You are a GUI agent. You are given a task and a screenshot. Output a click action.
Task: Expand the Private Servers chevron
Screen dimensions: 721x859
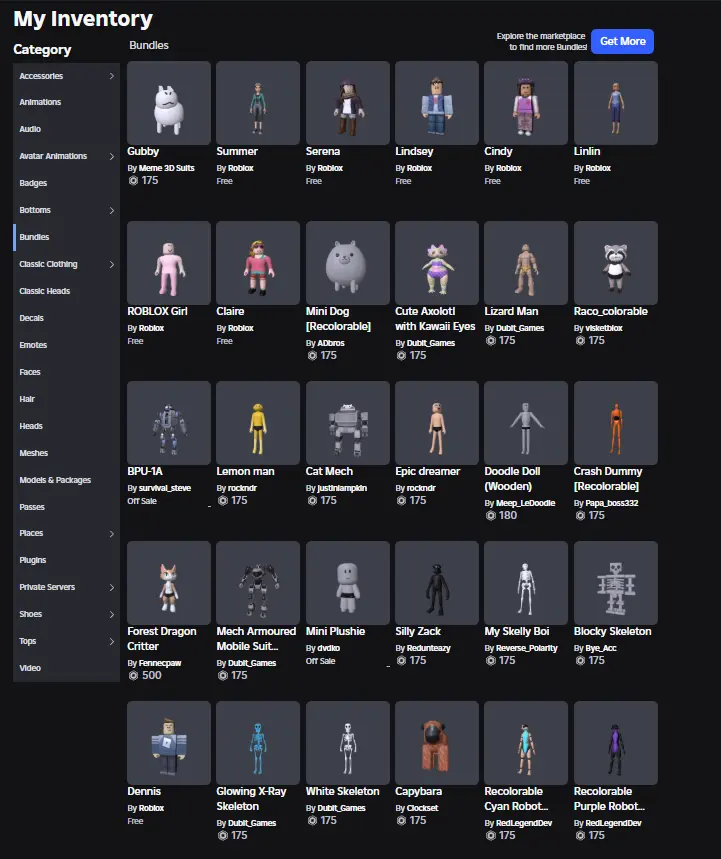point(112,587)
